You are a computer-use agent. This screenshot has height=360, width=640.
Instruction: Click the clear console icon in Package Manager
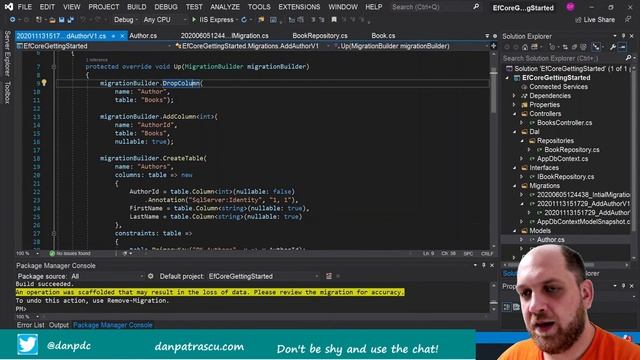pos(329,276)
